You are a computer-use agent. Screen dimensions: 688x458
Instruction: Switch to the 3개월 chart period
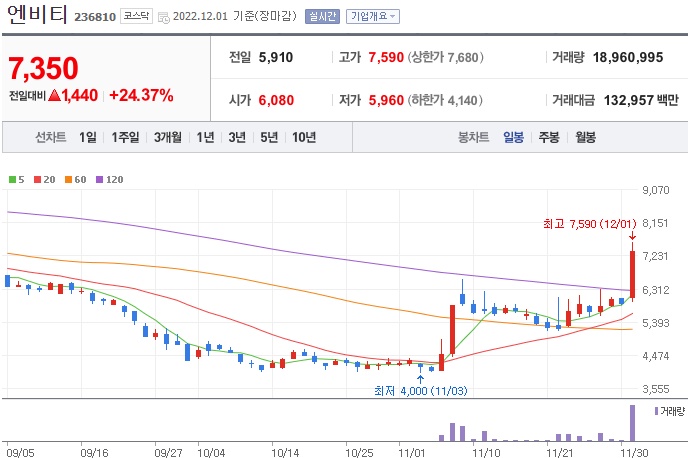tap(169, 137)
